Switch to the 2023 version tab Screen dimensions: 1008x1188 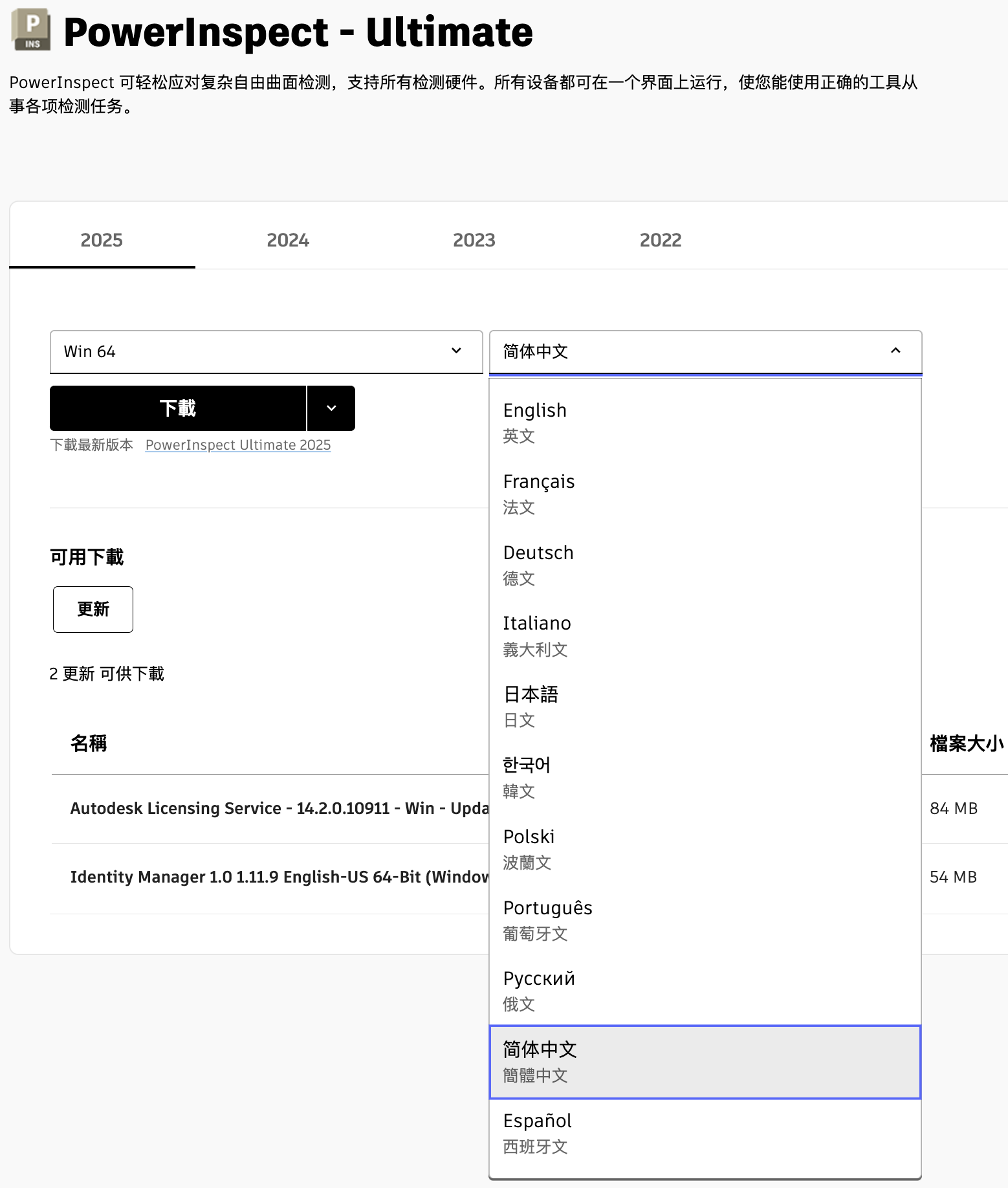coord(474,240)
